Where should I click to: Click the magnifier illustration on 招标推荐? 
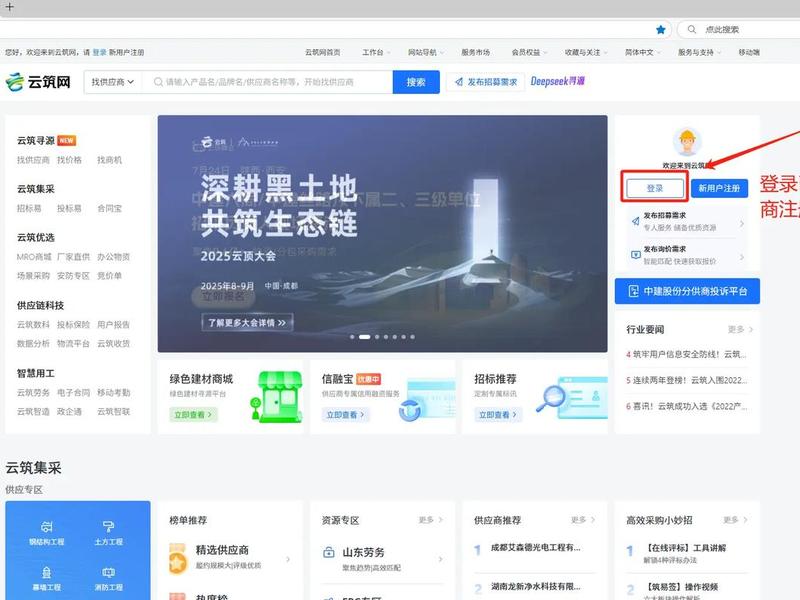571,397
